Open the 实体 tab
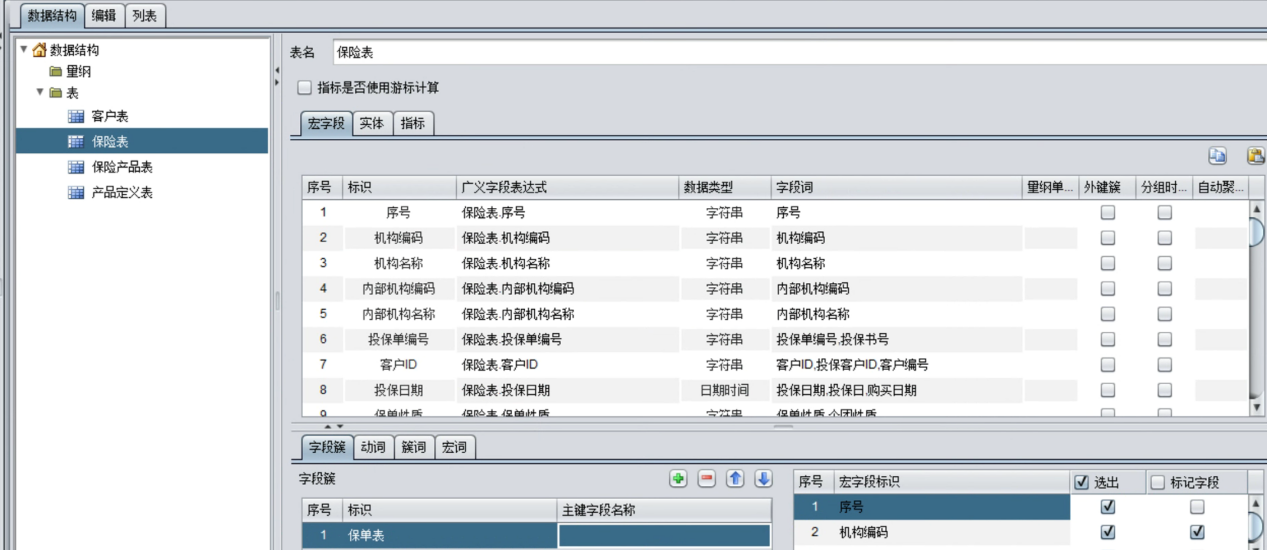The height and width of the screenshot is (550, 1267). pyautogui.click(x=372, y=124)
